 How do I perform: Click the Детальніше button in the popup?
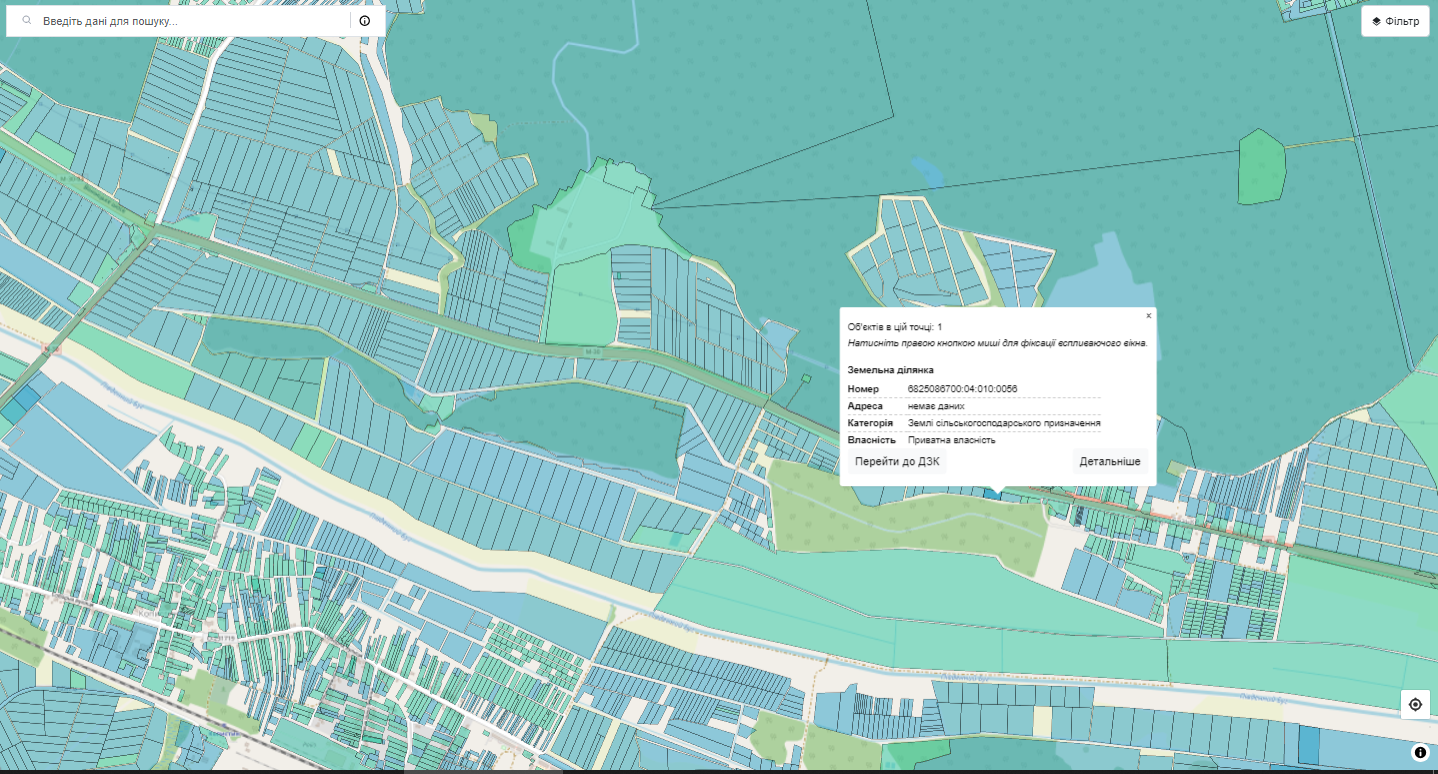[1109, 462]
